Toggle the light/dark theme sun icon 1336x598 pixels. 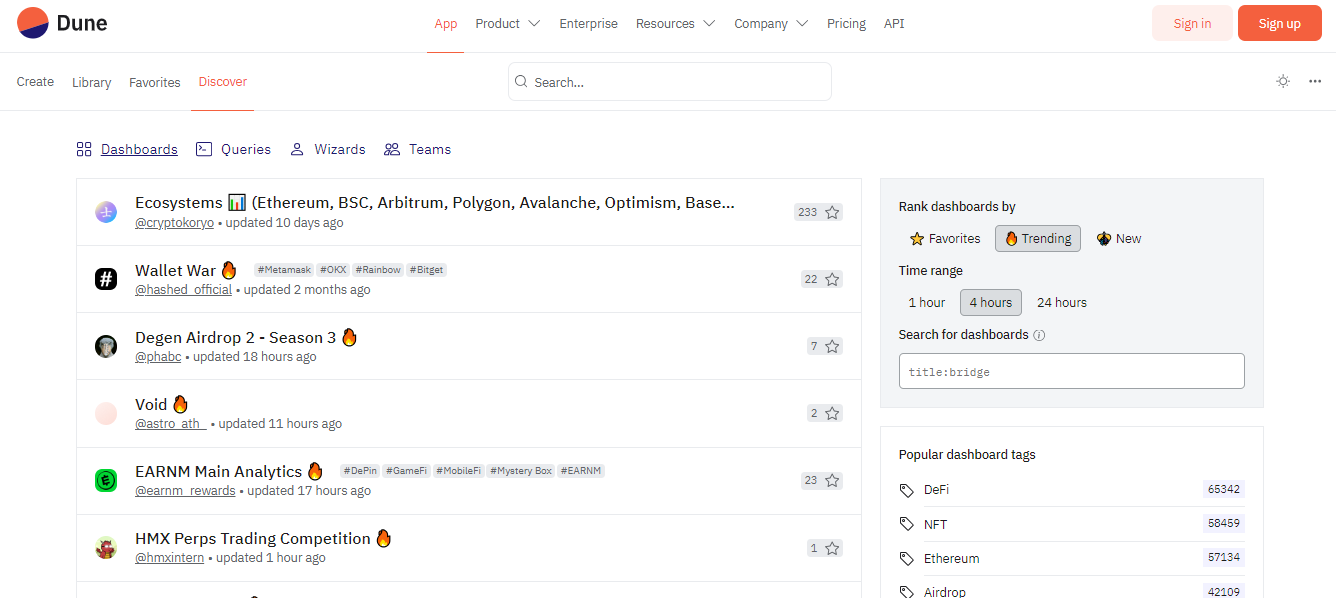(1283, 81)
